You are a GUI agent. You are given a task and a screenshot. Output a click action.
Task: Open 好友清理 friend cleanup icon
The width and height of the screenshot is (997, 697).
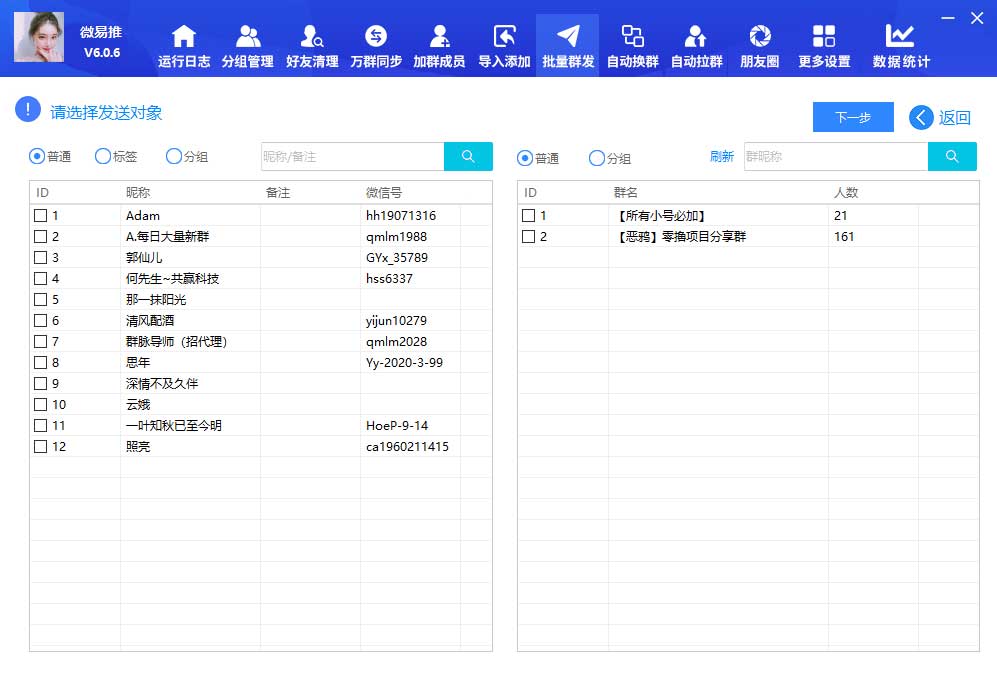tap(312, 37)
